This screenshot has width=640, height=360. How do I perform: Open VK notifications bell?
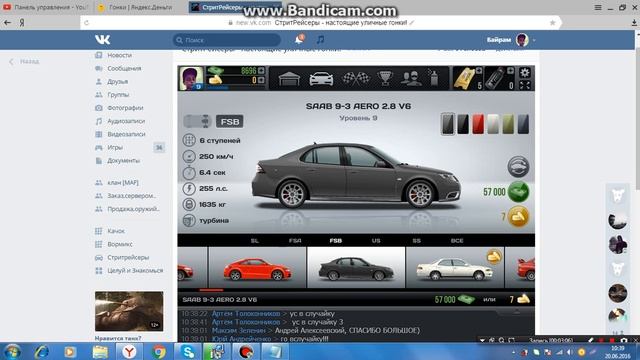coord(299,39)
